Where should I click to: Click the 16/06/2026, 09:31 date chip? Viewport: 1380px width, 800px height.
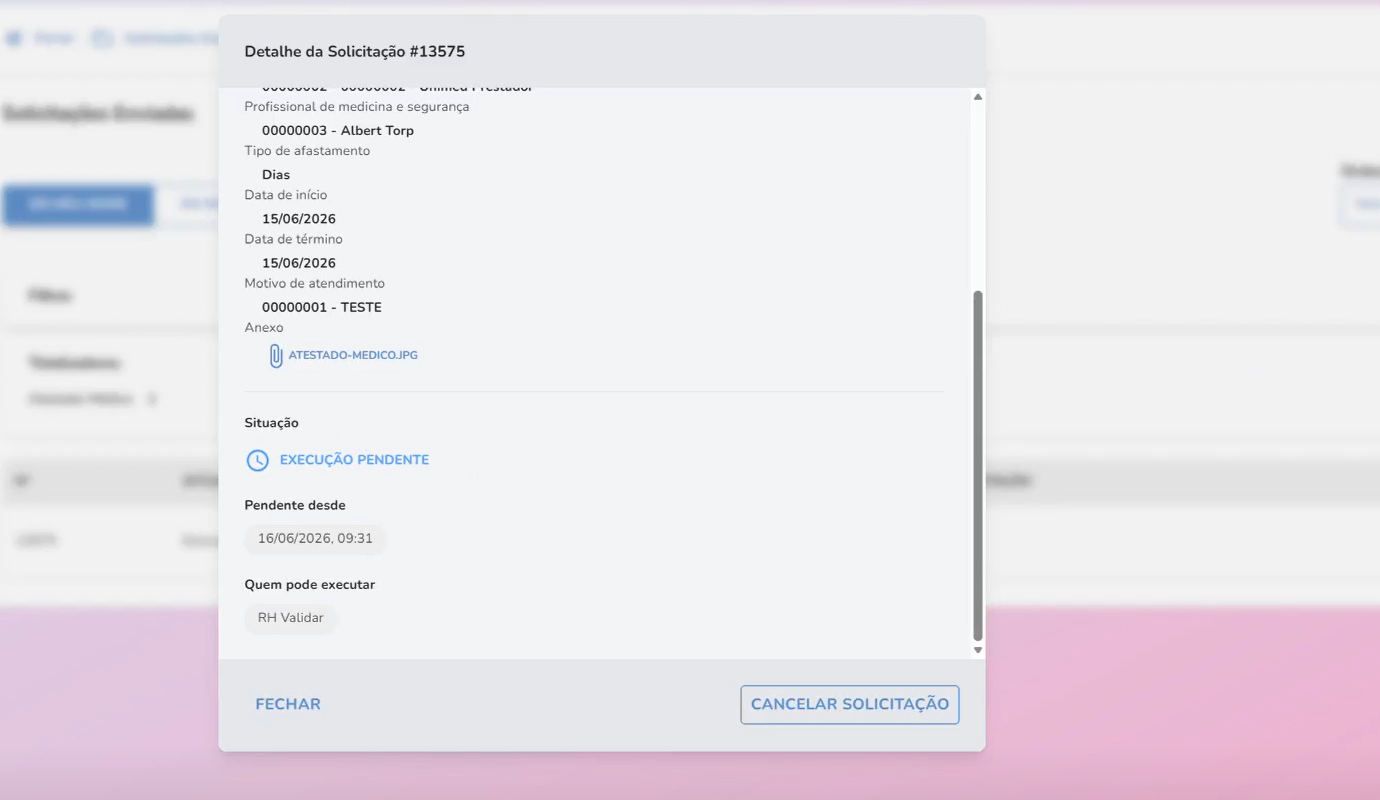[315, 539]
